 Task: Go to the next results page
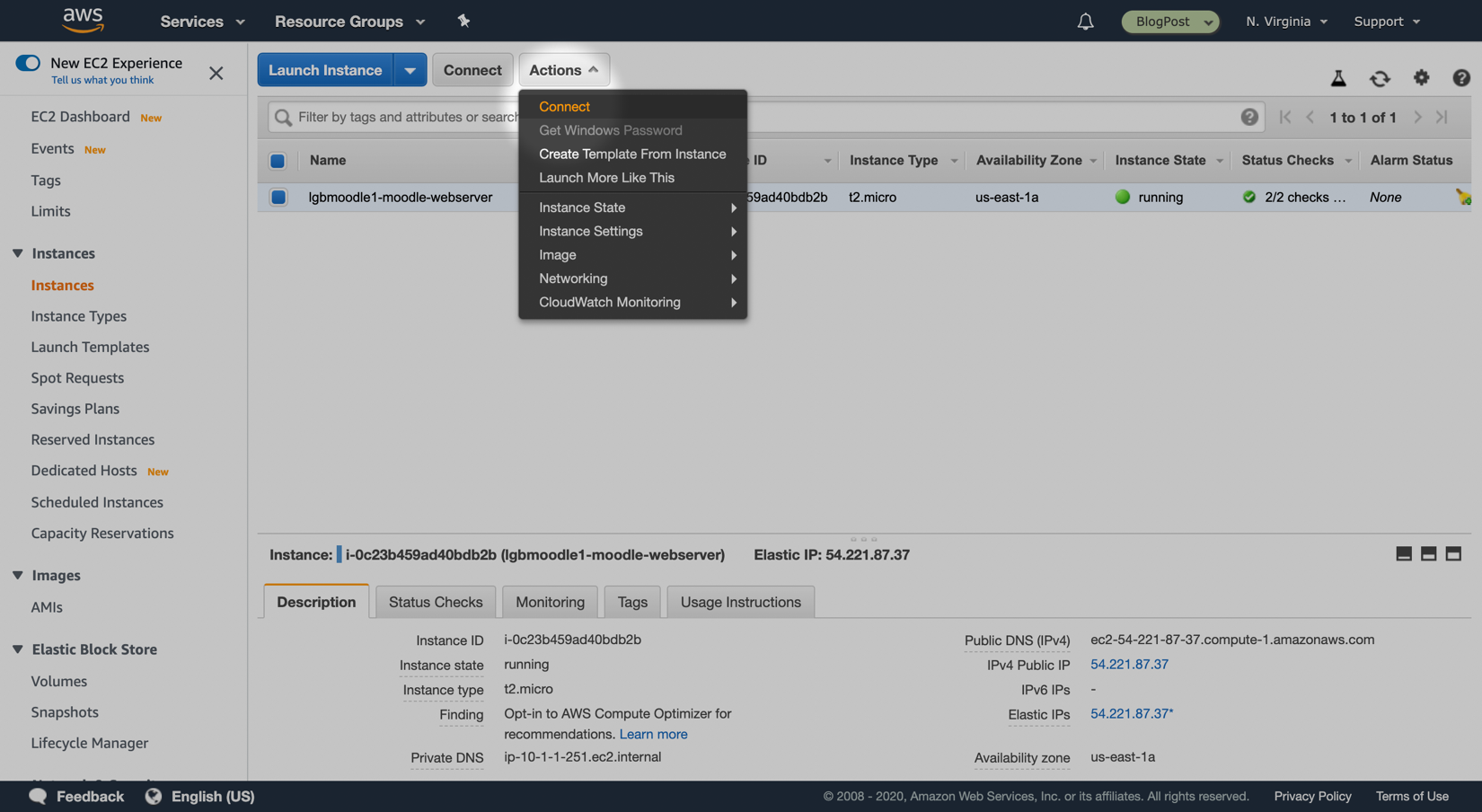[x=1417, y=117]
